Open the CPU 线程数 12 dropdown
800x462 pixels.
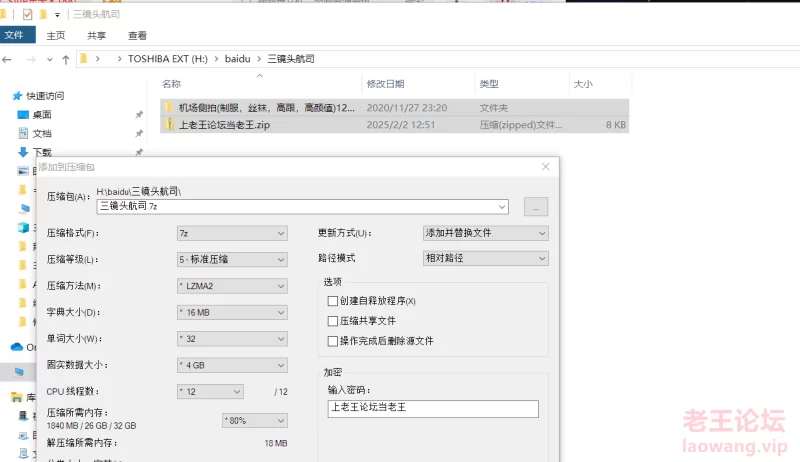click(x=210, y=392)
